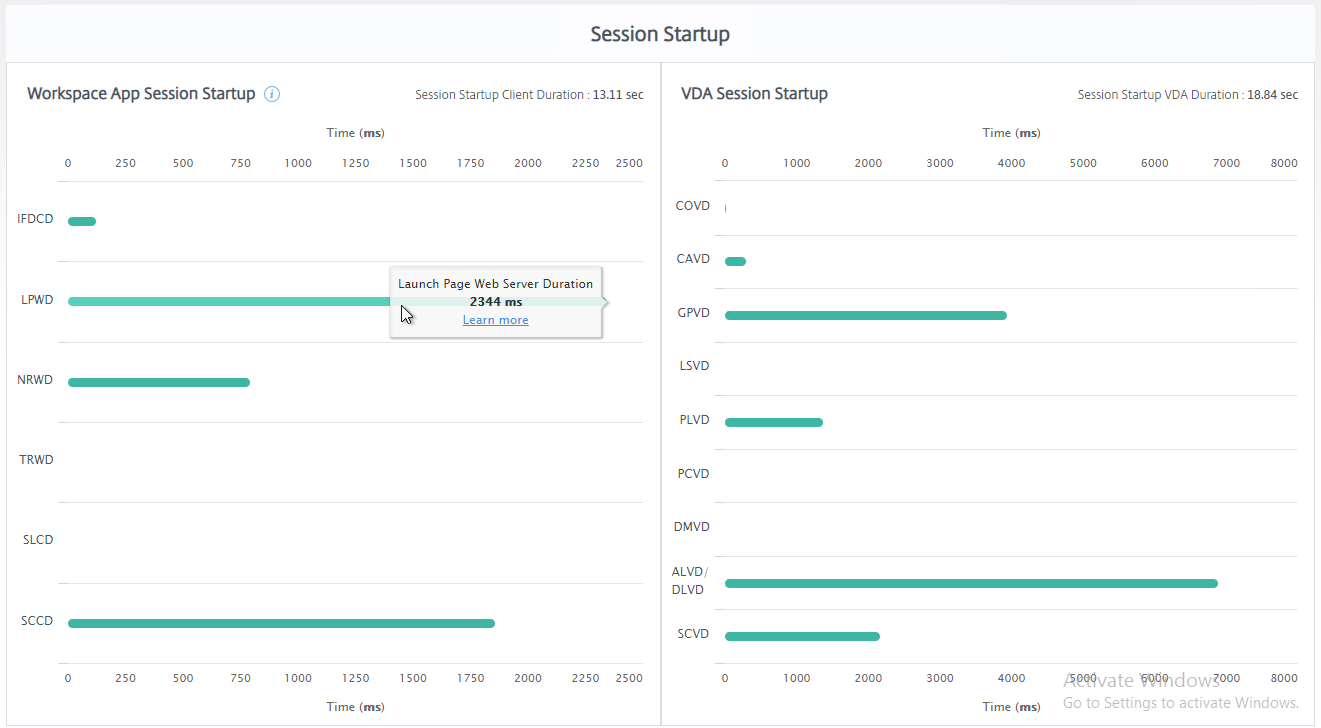Click the SCVD duration bar
The height and width of the screenshot is (728, 1321).
pos(802,636)
